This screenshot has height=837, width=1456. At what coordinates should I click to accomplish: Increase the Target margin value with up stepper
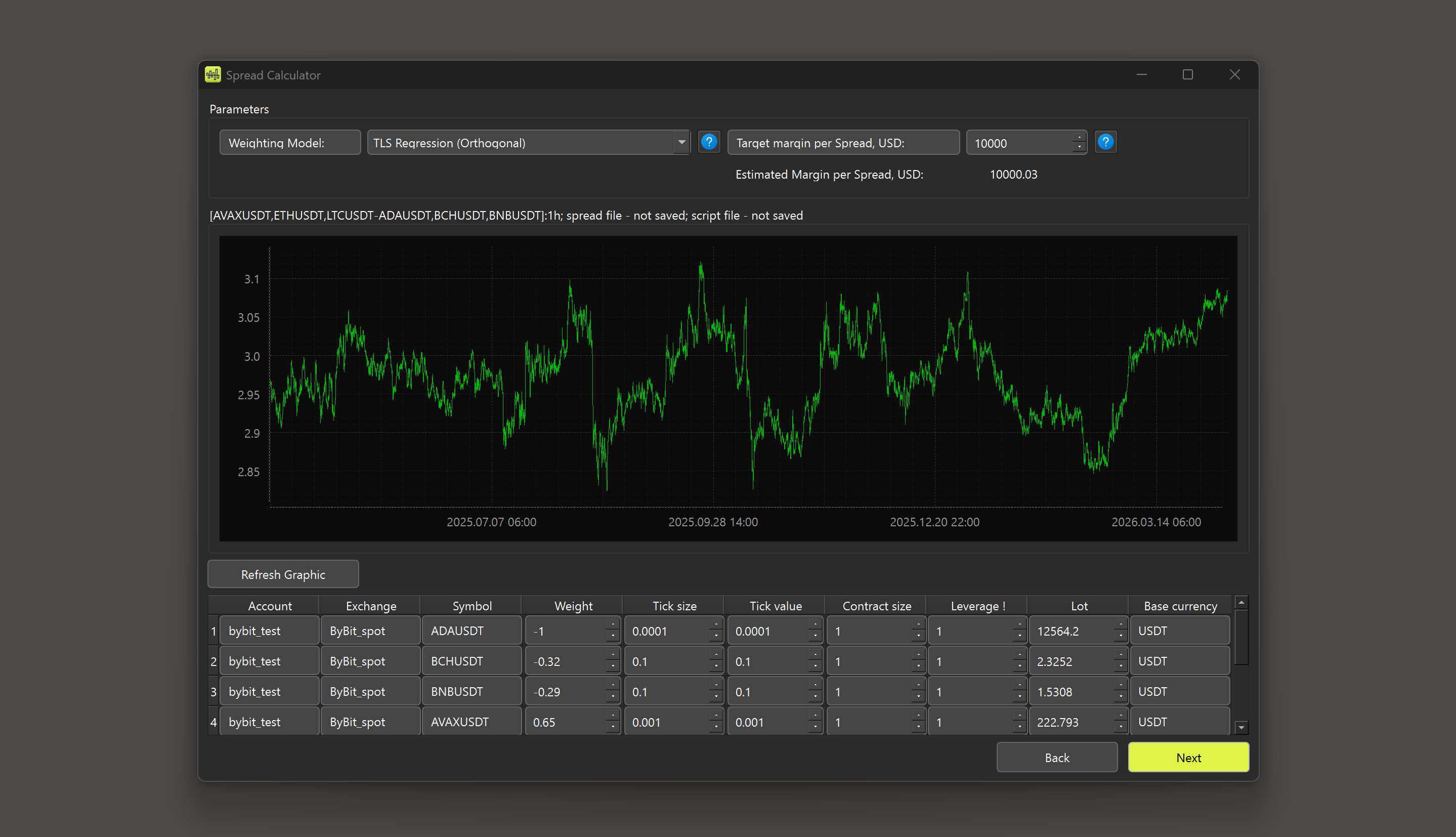pos(1079,138)
